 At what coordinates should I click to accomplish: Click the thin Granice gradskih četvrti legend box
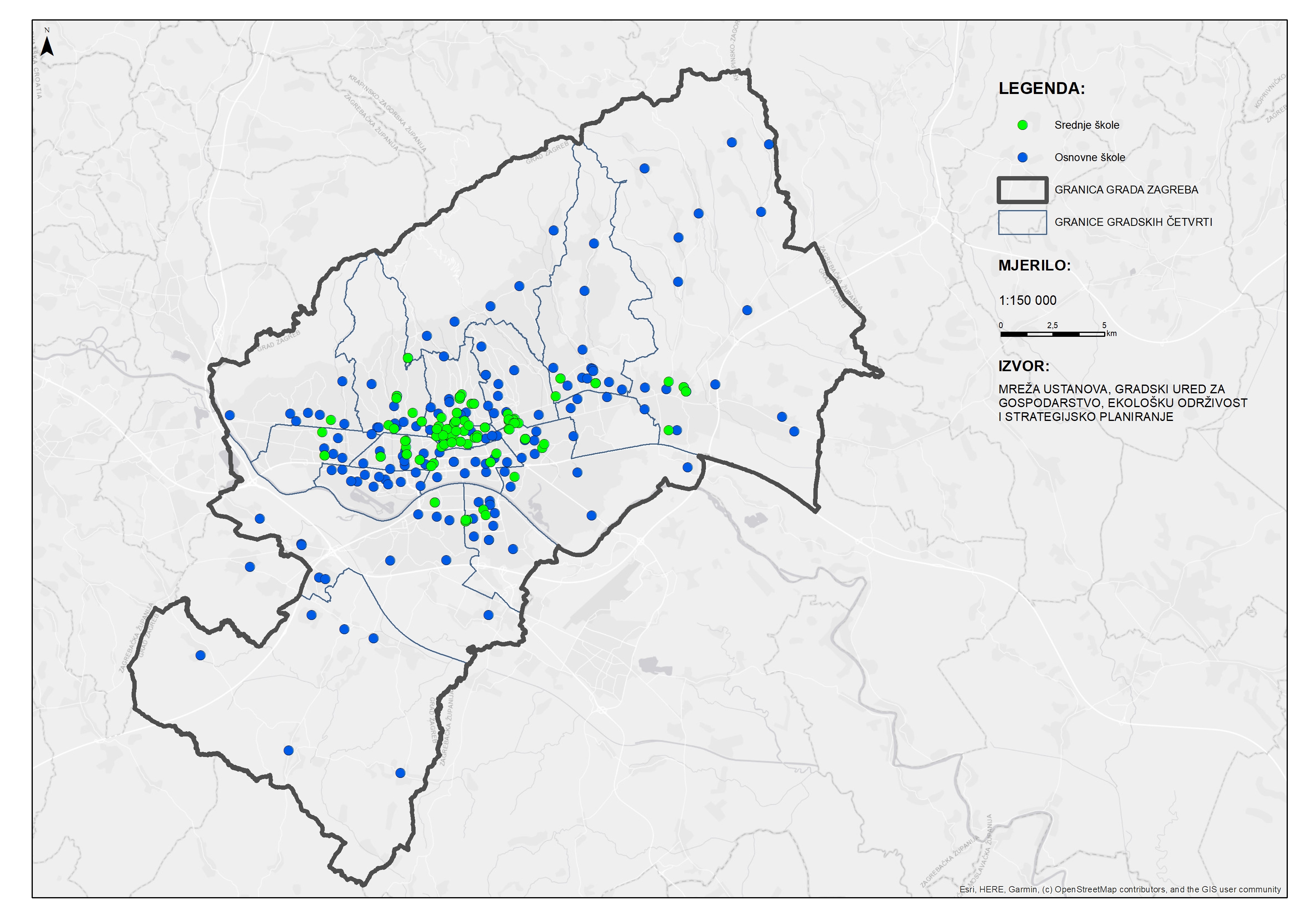pyautogui.click(x=1022, y=222)
